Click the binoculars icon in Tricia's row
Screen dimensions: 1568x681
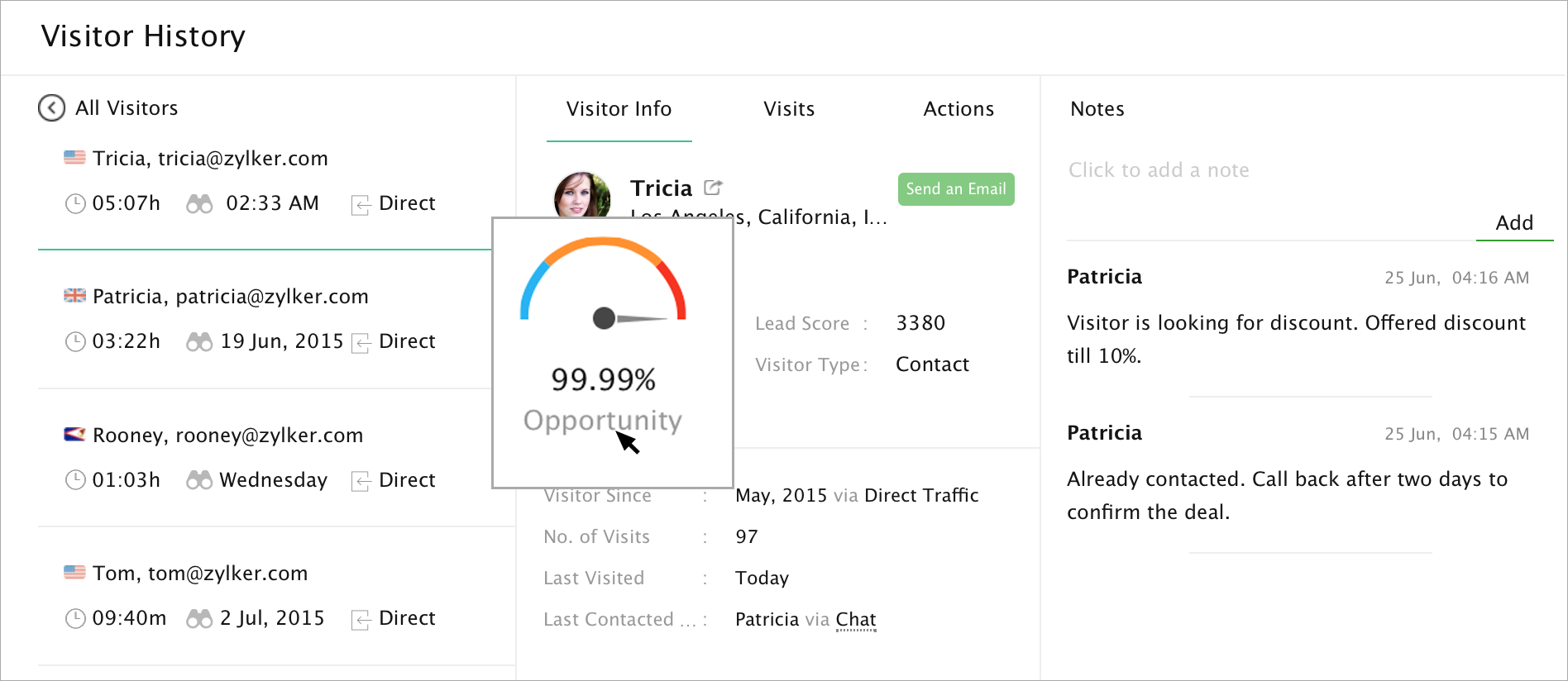pos(199,203)
